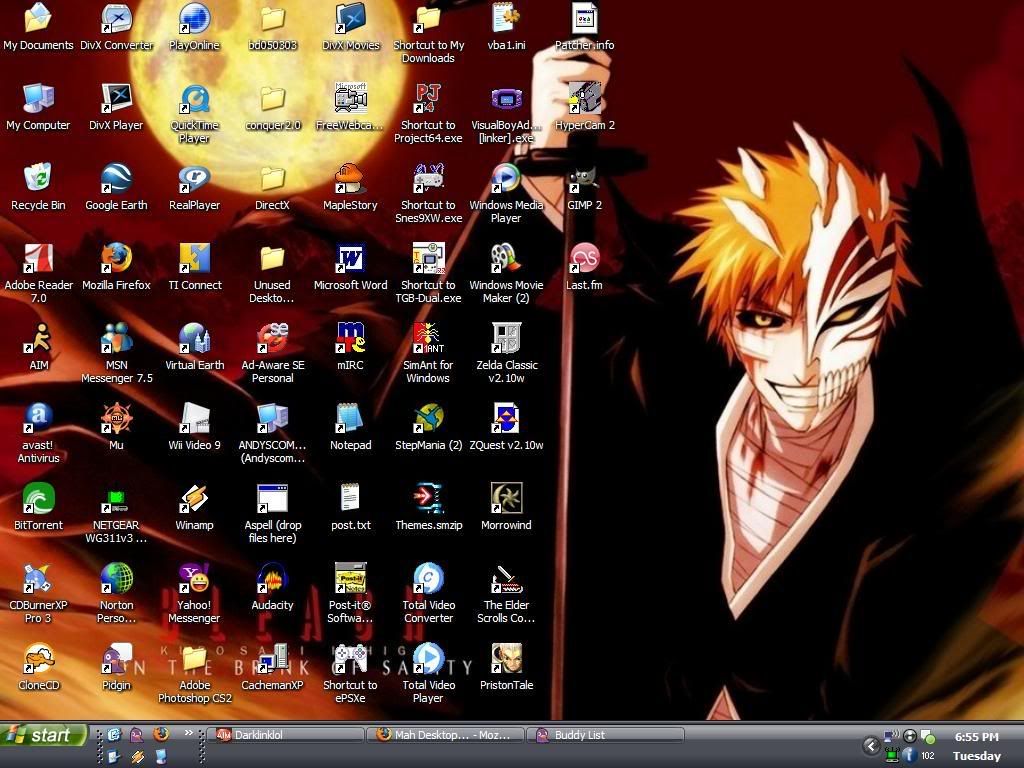Open the My Documents desktop icon

click(x=38, y=27)
